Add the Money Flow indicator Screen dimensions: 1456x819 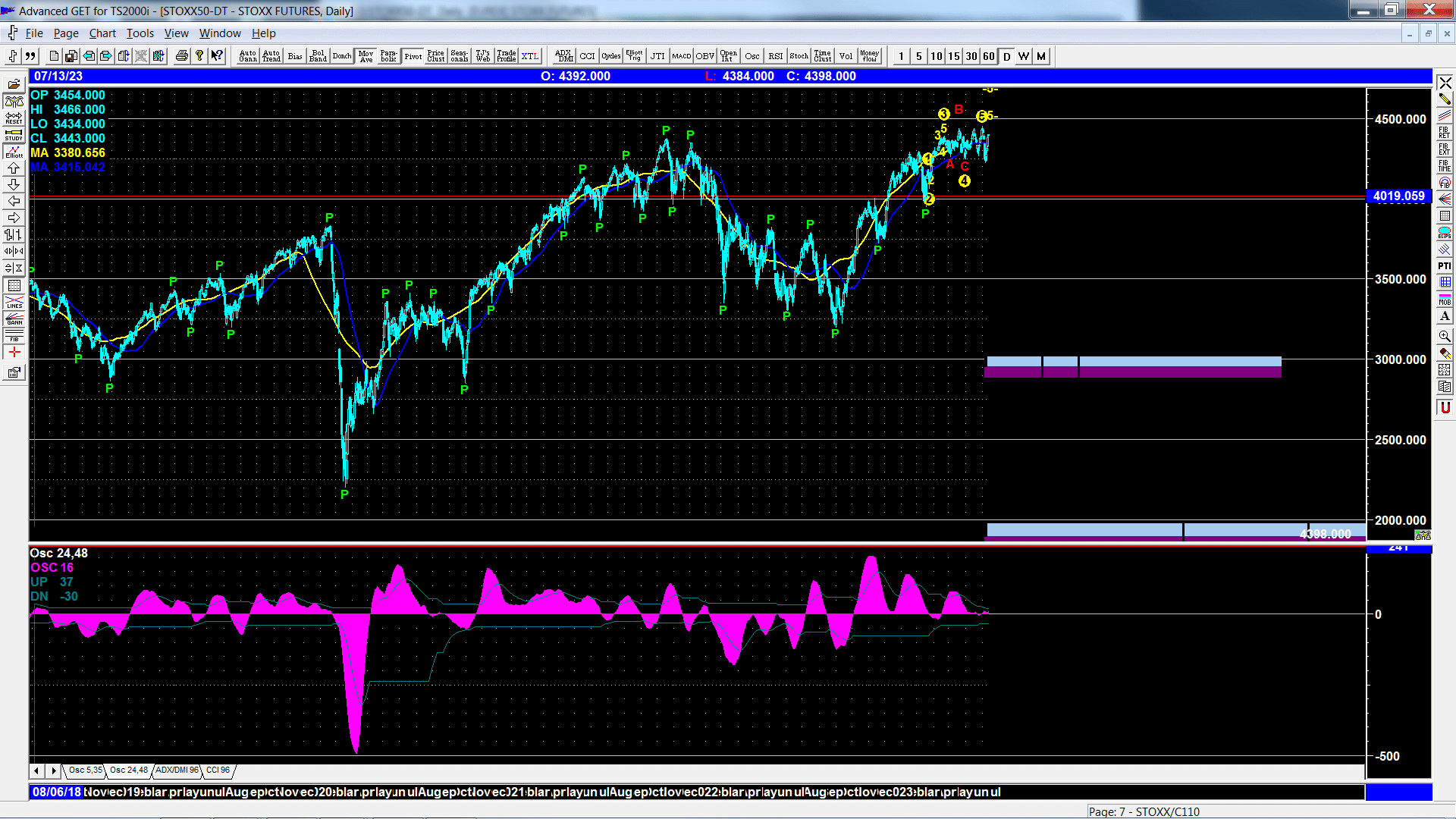pyautogui.click(x=870, y=56)
